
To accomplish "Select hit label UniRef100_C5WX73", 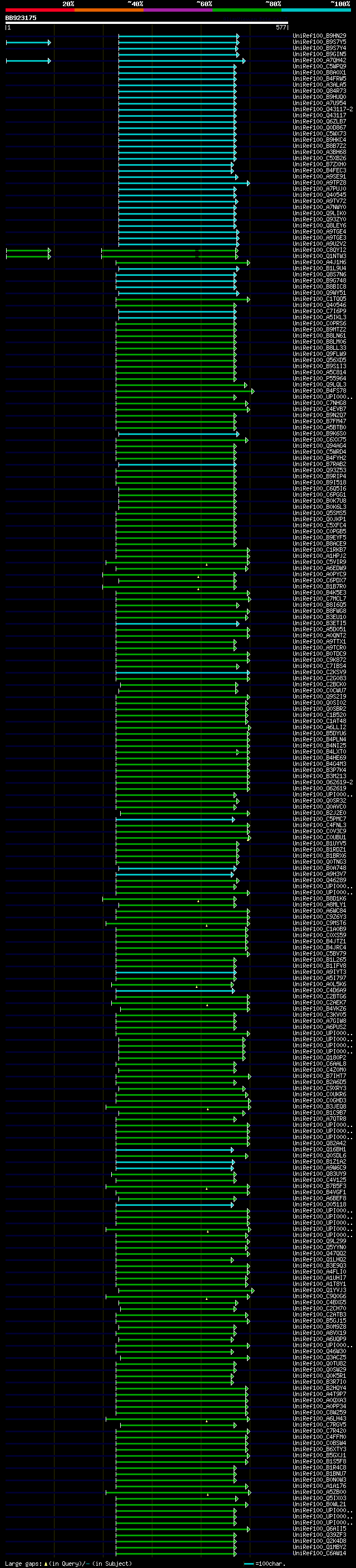I will (x=319, y=134).
